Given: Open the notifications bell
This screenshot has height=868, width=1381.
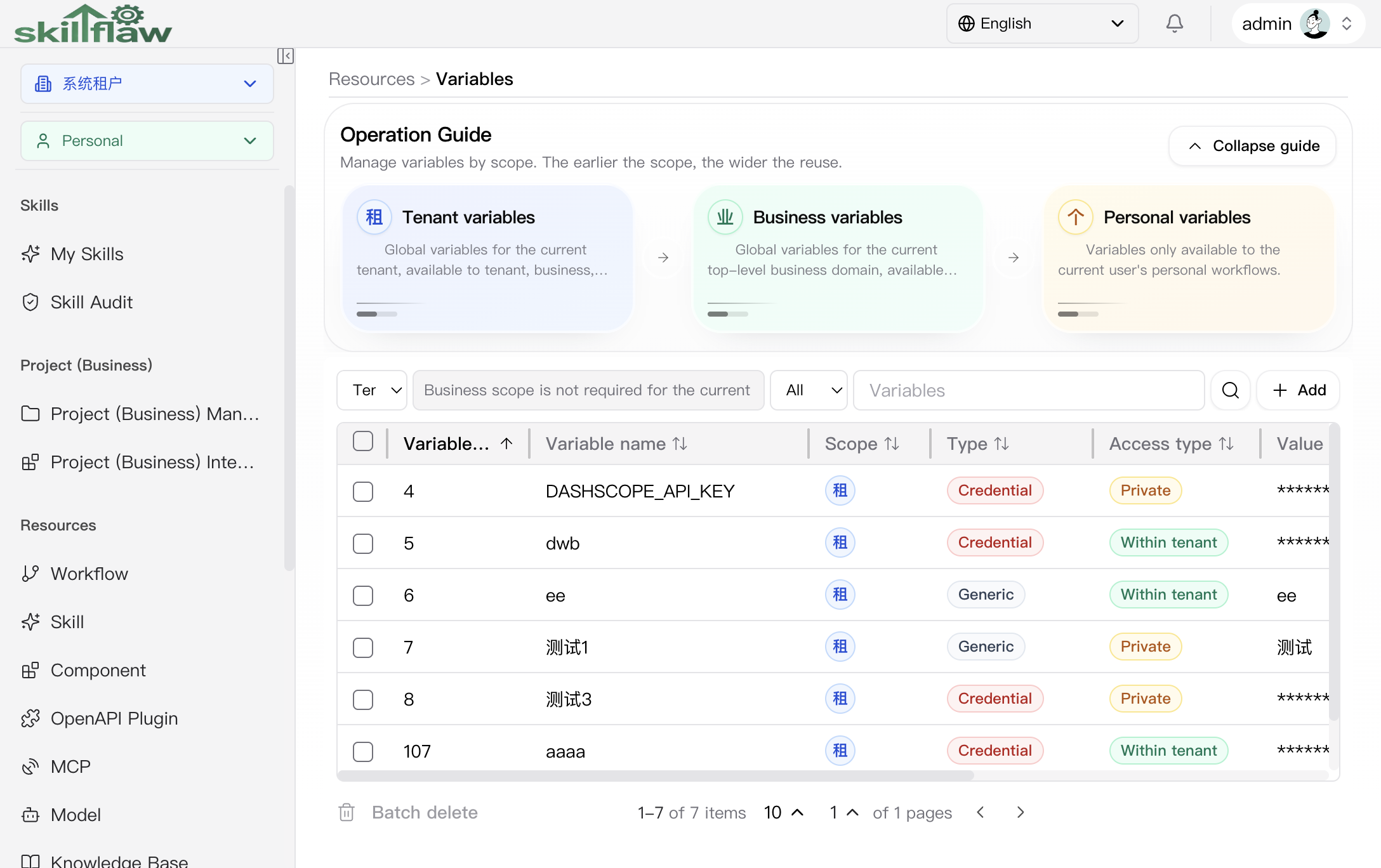Looking at the screenshot, I should (x=1175, y=23).
